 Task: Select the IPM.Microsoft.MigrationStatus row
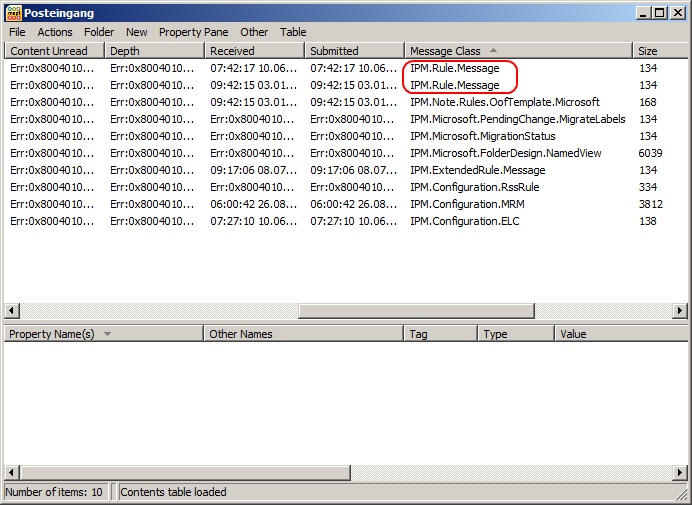click(x=346, y=136)
